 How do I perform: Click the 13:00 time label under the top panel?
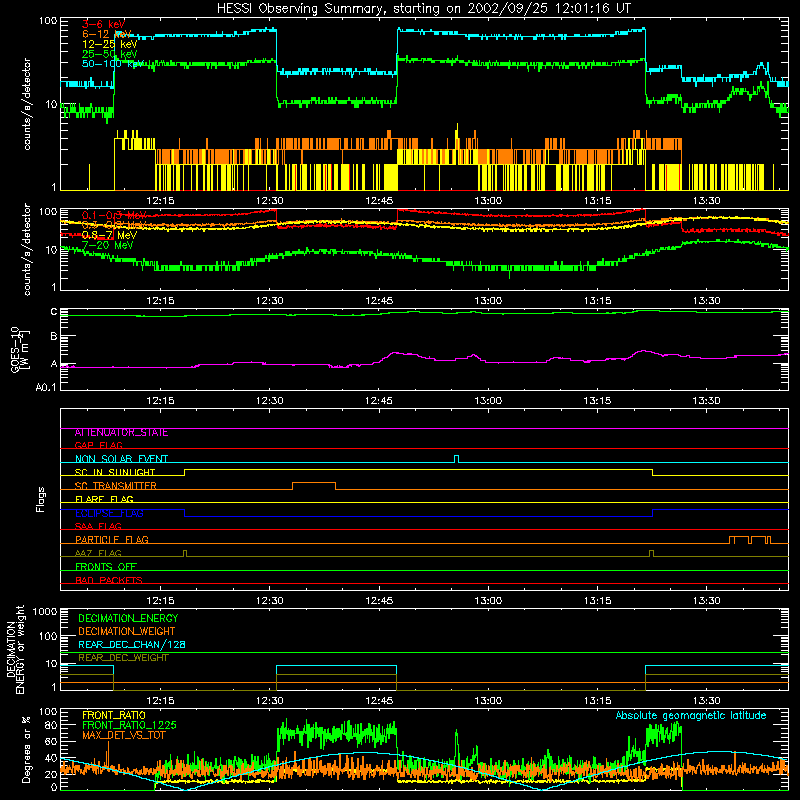(488, 201)
